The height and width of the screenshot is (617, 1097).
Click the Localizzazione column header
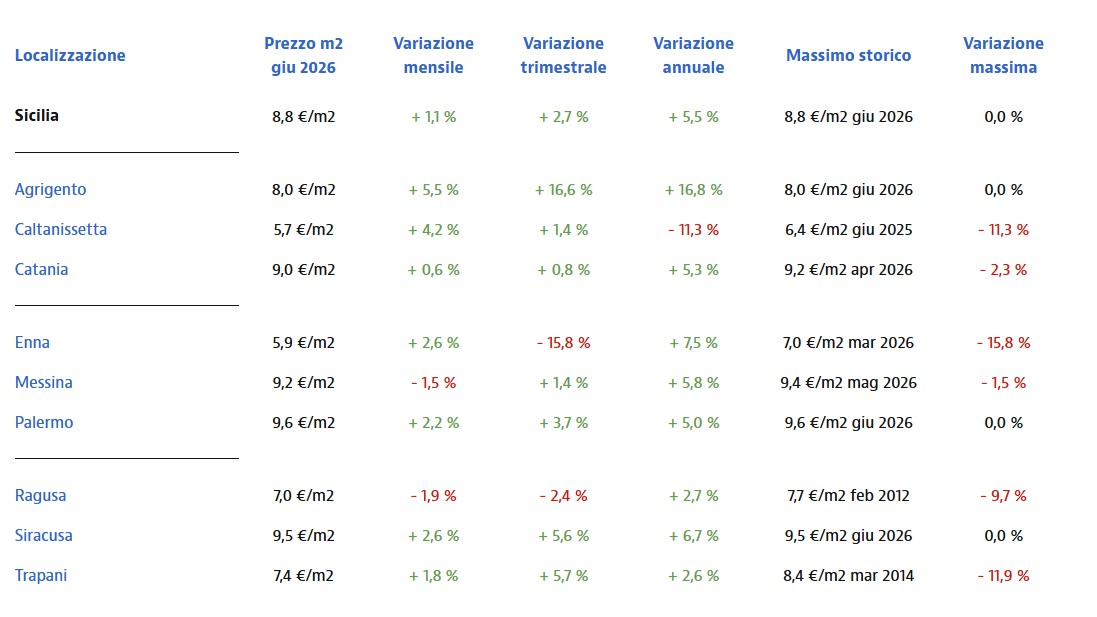(70, 55)
